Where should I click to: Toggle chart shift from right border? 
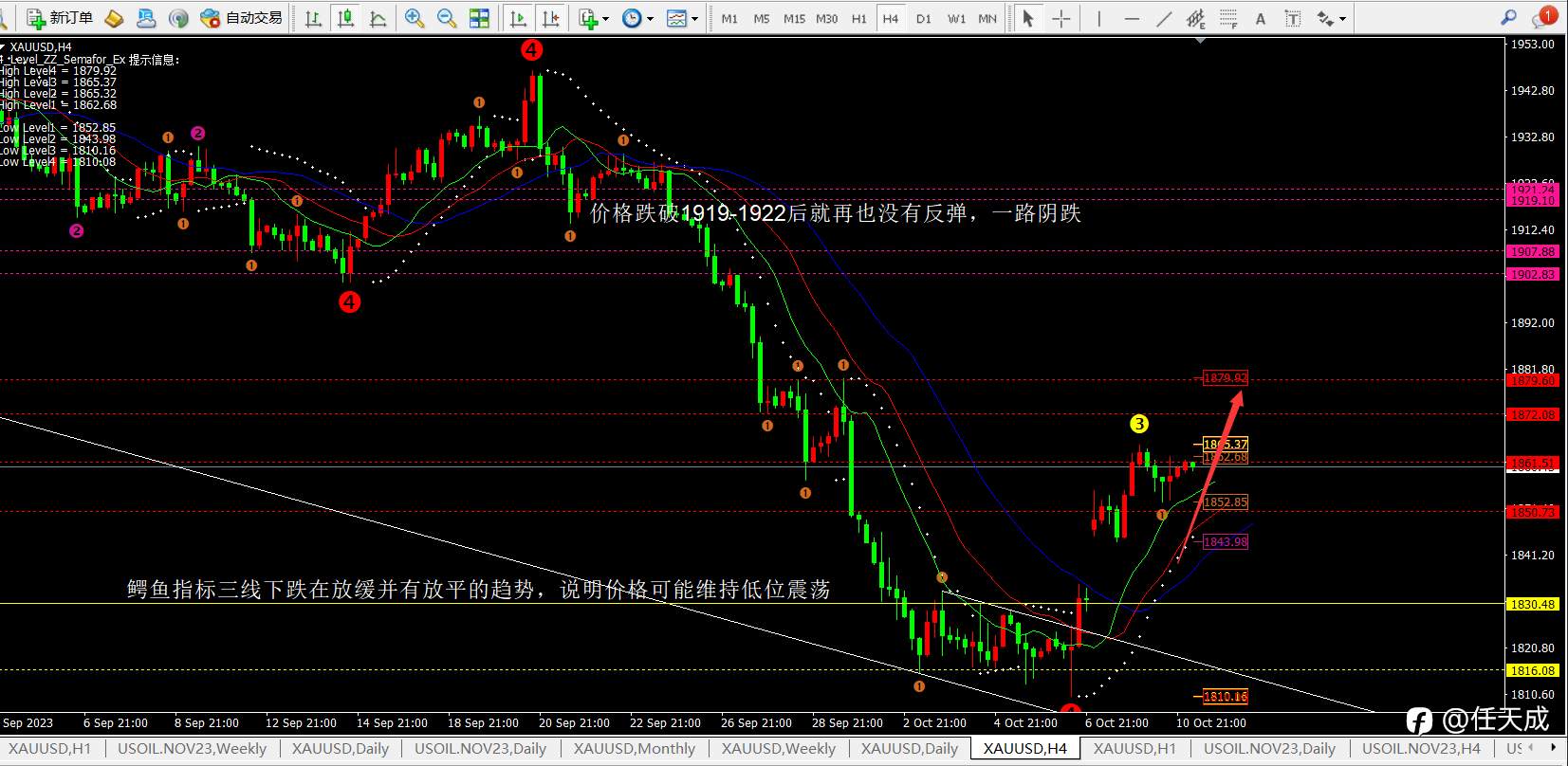550,18
